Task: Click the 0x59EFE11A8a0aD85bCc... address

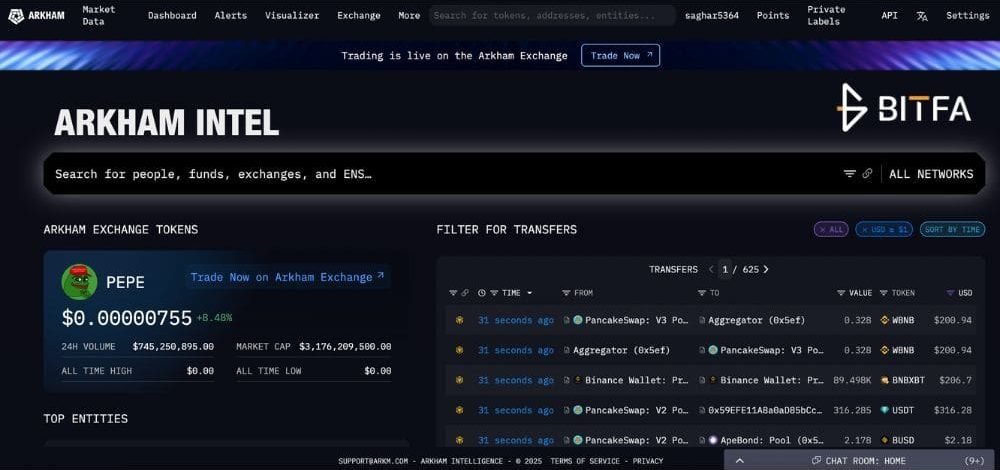Action: (765, 410)
